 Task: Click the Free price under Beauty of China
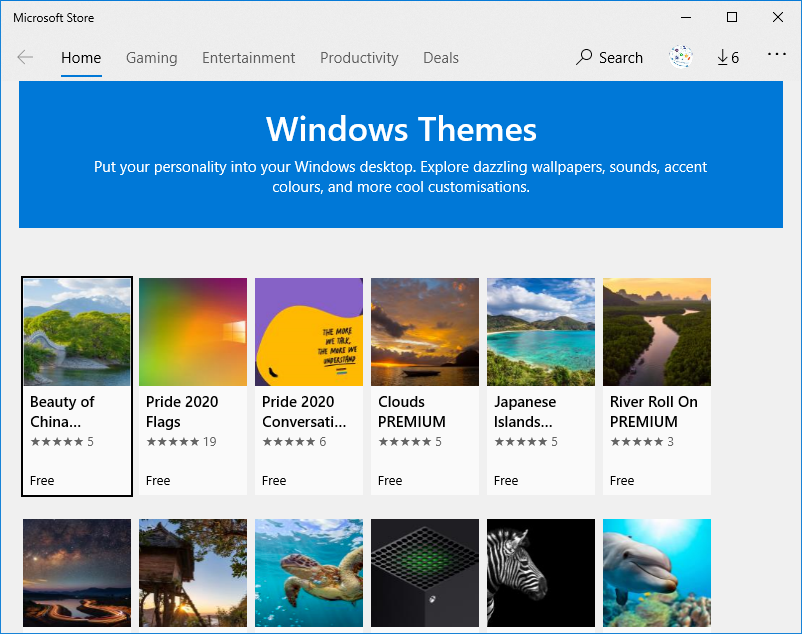click(x=42, y=481)
